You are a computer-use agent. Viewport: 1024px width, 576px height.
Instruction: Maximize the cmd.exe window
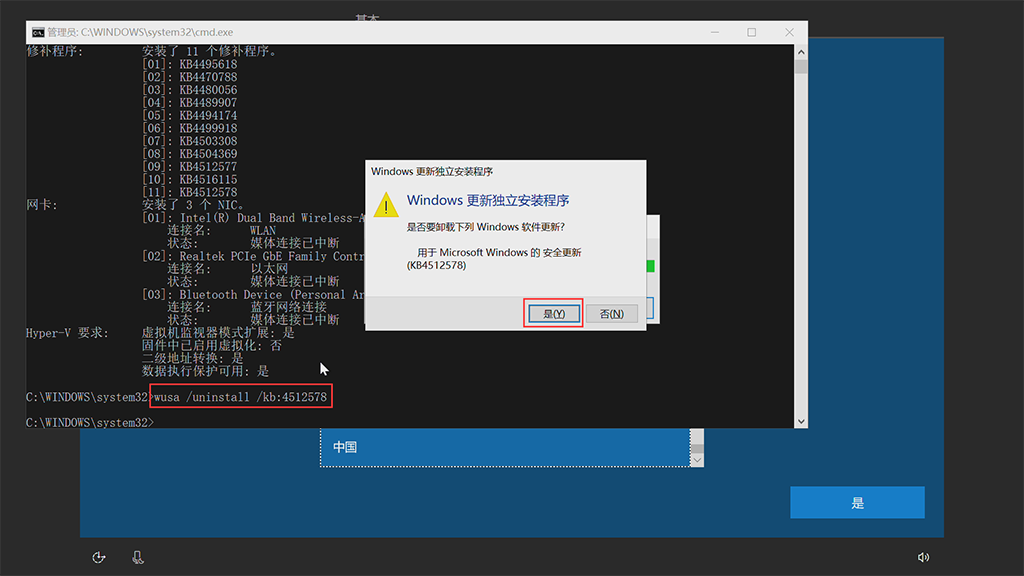pos(752,32)
